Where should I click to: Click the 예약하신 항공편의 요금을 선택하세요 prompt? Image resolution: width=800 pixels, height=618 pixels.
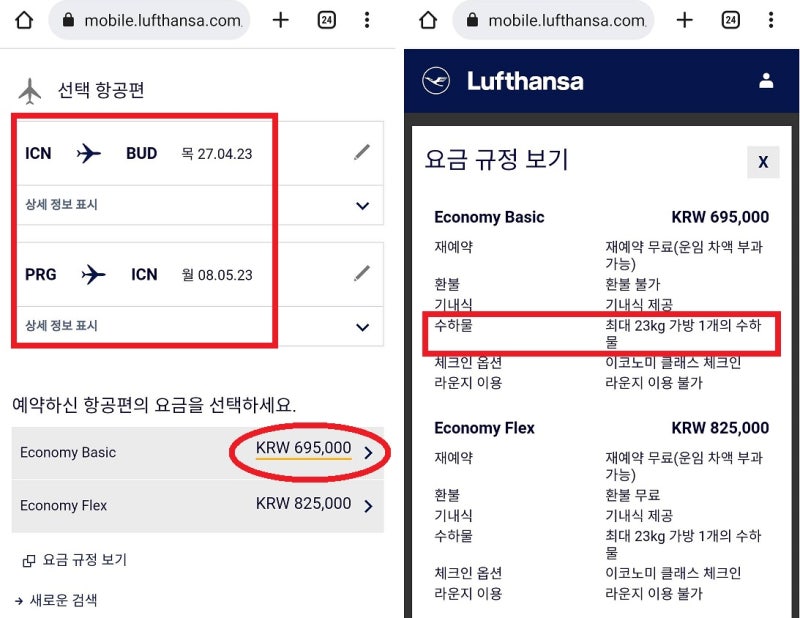tap(154, 405)
